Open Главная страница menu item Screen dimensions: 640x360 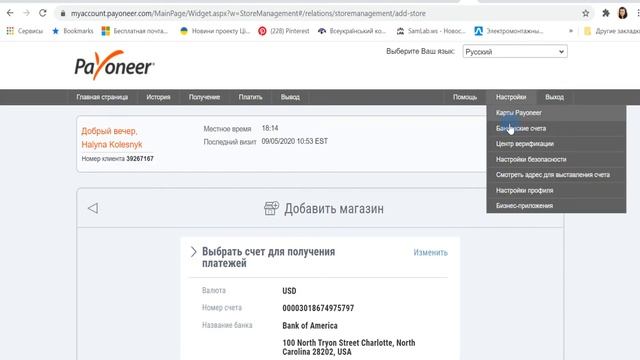coord(102,97)
